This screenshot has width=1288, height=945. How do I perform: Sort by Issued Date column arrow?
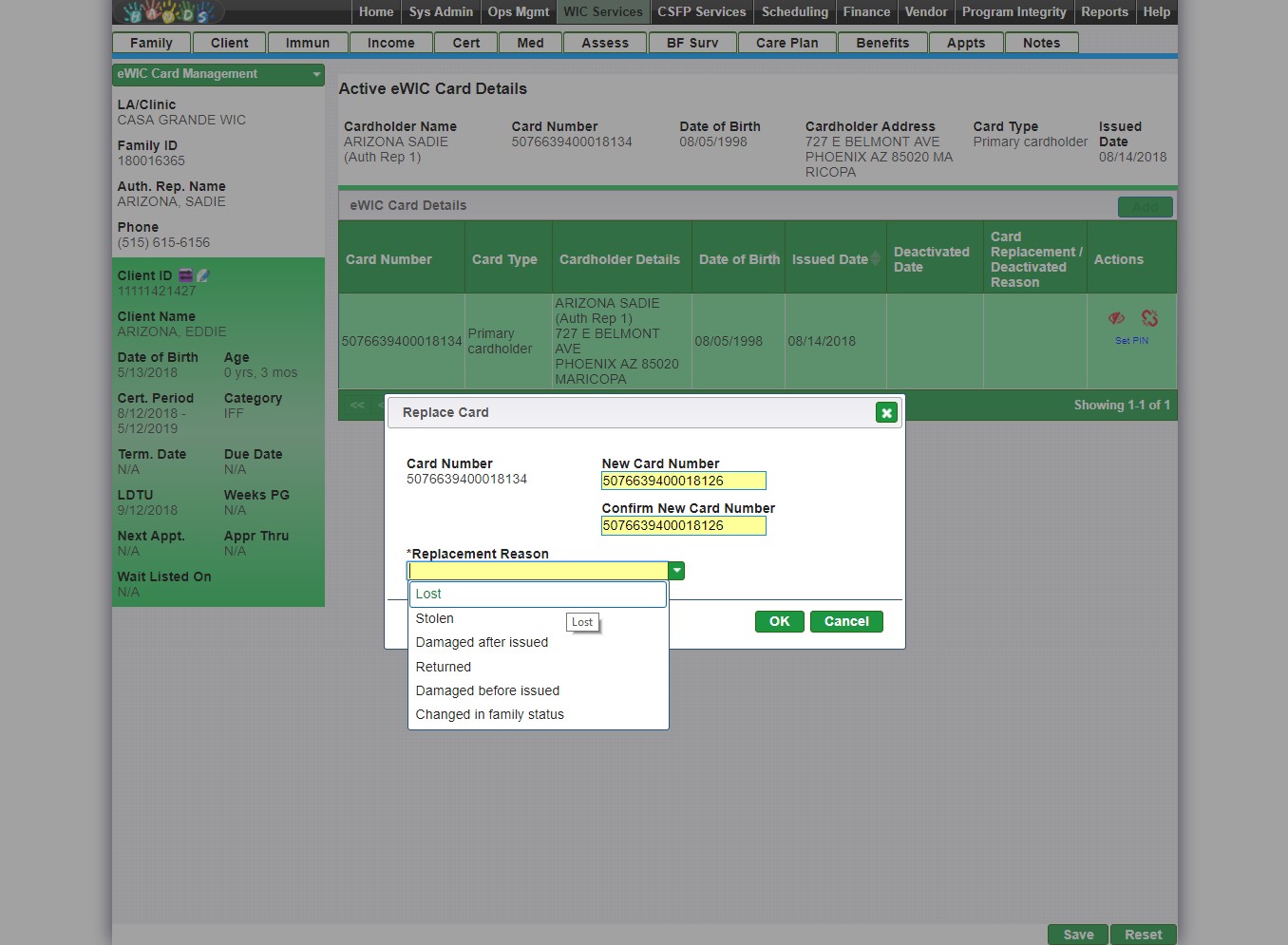875,258
